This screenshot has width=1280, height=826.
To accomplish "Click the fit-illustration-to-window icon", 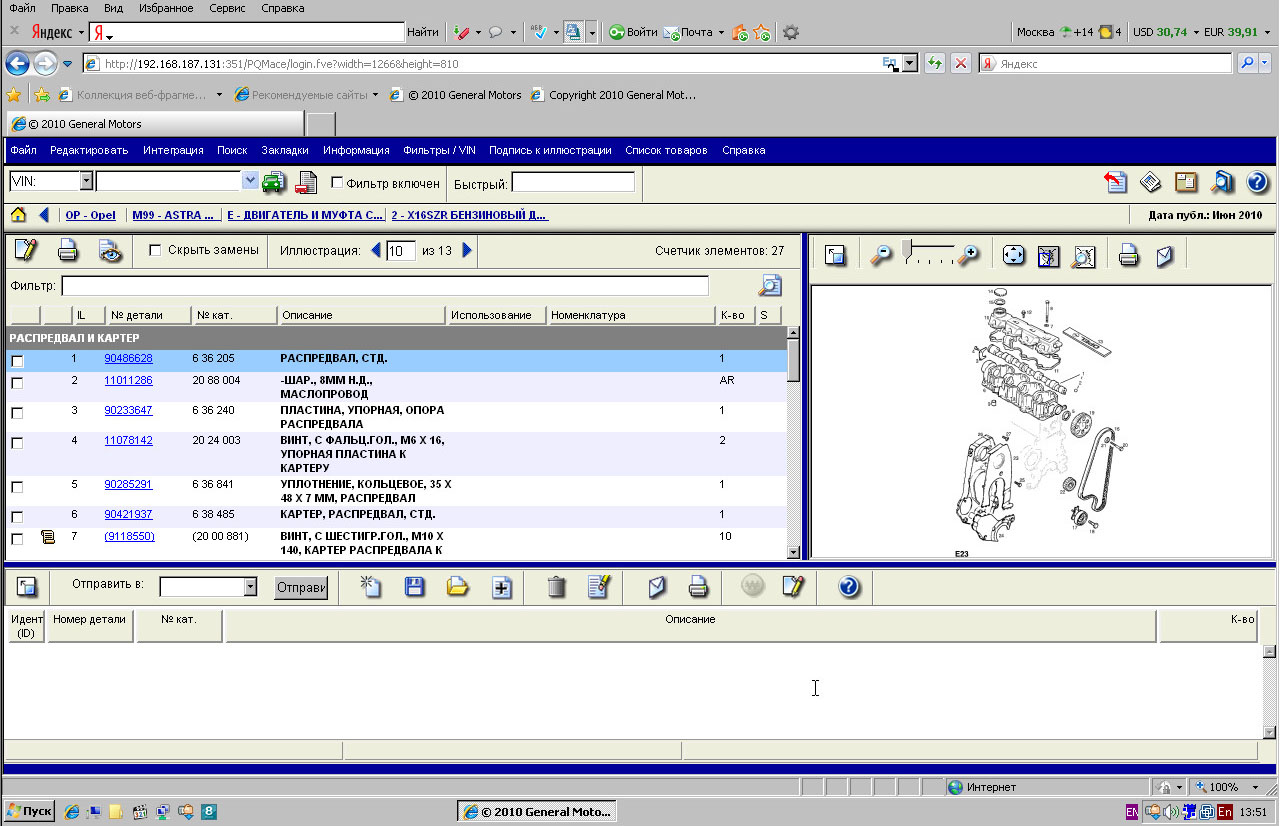I will pyautogui.click(x=1014, y=256).
